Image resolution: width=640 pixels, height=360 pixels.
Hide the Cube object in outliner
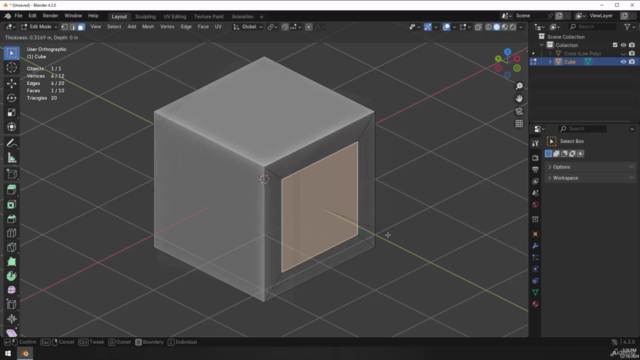[x=623, y=62]
